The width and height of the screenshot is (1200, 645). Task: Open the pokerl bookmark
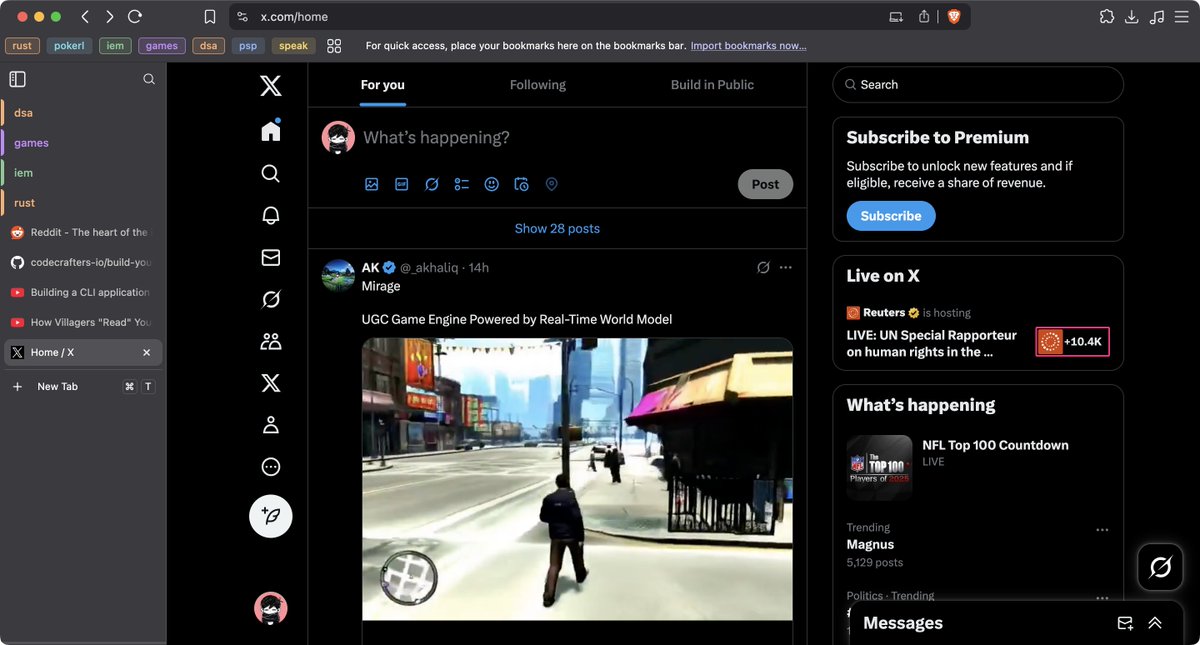click(x=69, y=45)
